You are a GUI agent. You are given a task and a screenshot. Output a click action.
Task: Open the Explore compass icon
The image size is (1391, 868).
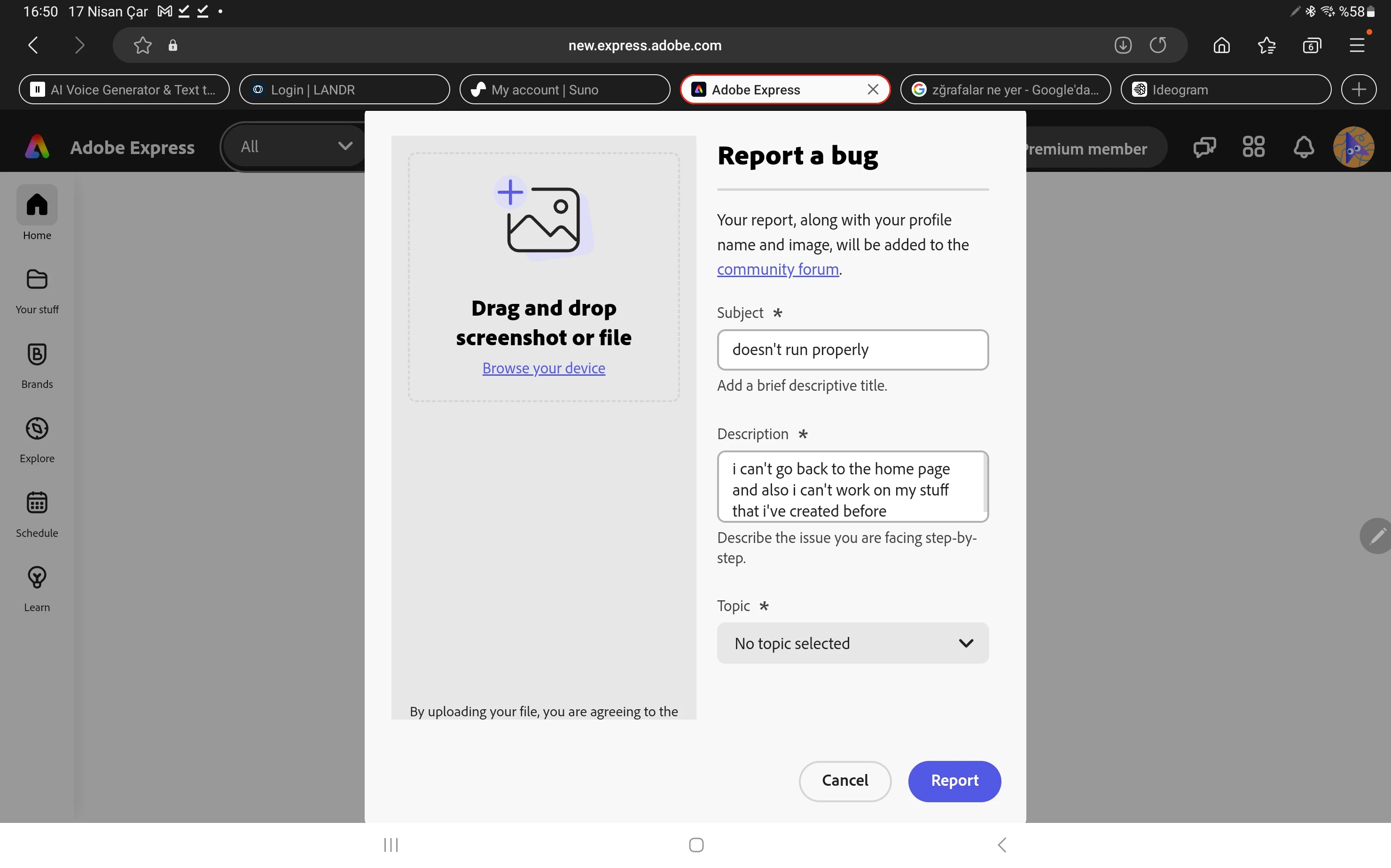(x=37, y=429)
